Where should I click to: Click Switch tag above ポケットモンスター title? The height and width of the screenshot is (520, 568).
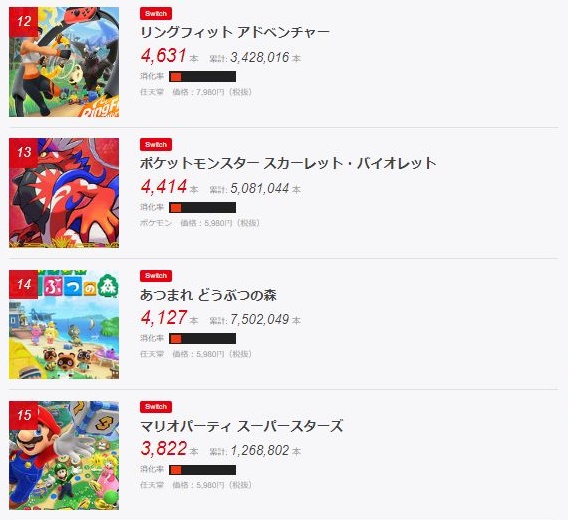tap(156, 145)
